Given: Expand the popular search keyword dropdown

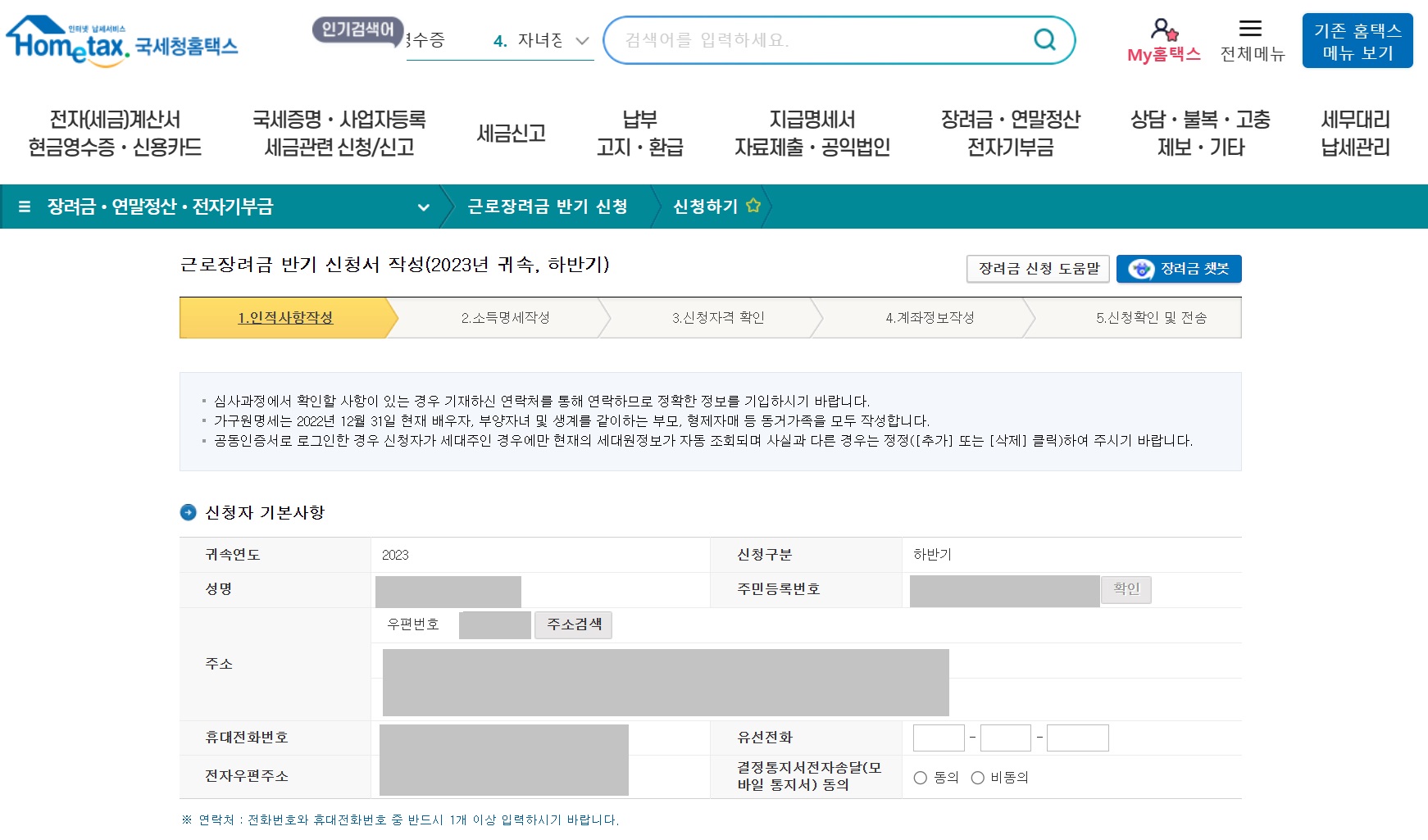Looking at the screenshot, I should click(582, 39).
